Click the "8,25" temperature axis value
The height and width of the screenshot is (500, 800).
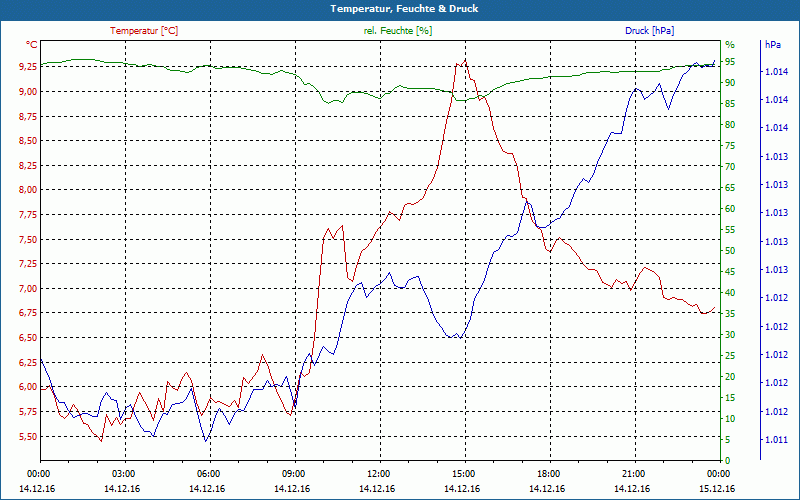pos(28,165)
